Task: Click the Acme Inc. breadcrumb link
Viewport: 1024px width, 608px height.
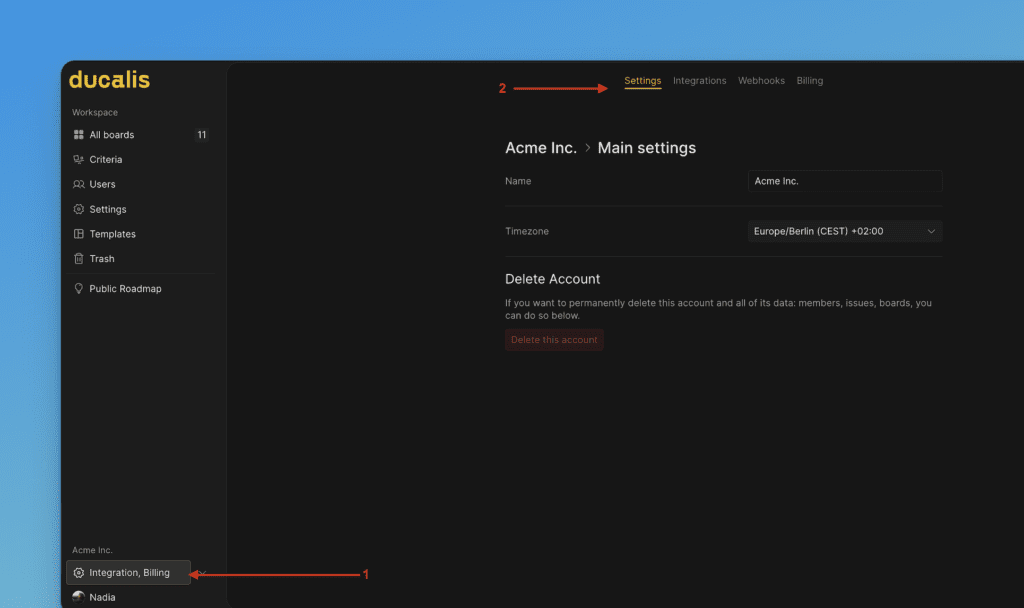Action: tap(541, 147)
